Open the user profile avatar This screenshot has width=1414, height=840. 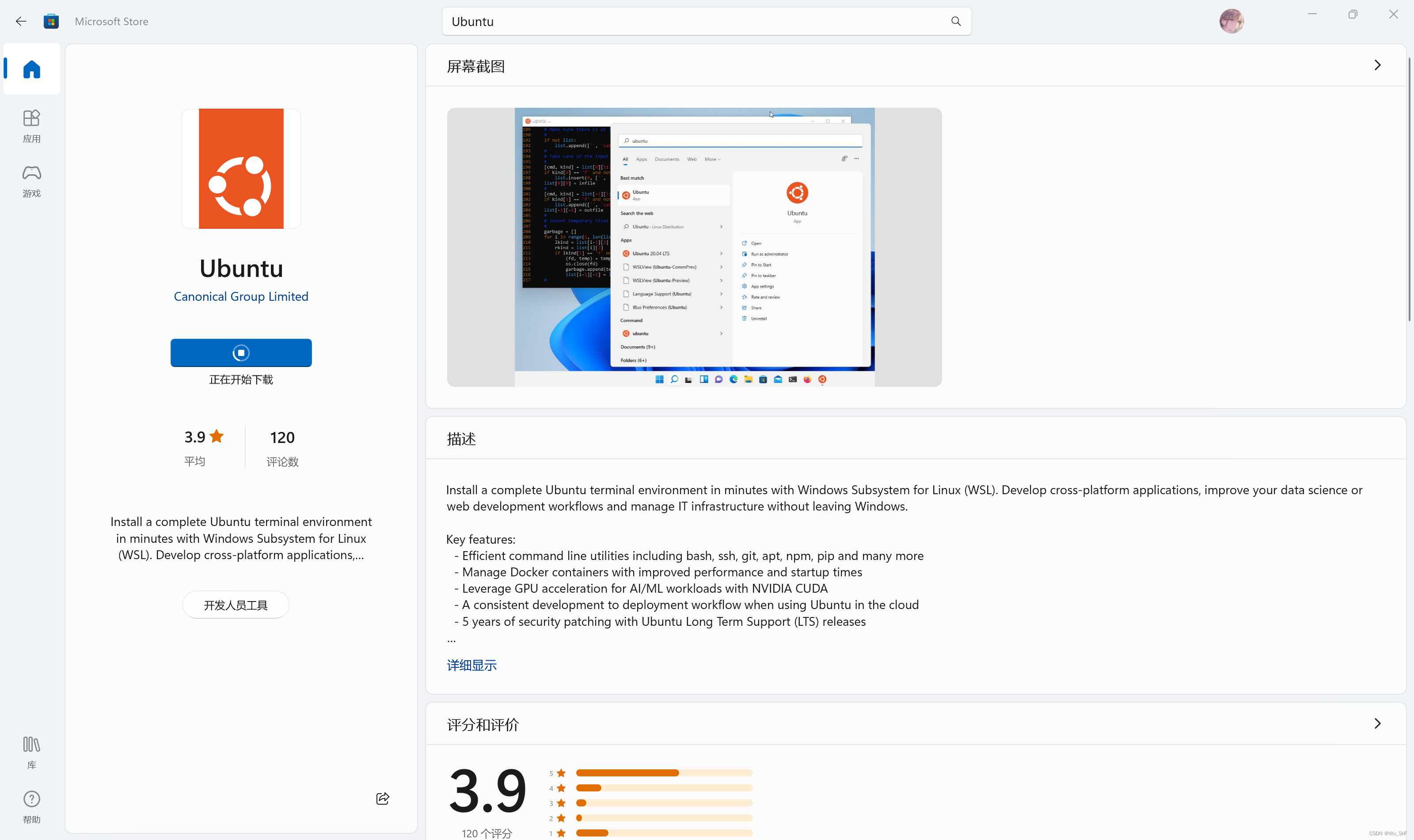[x=1231, y=22]
